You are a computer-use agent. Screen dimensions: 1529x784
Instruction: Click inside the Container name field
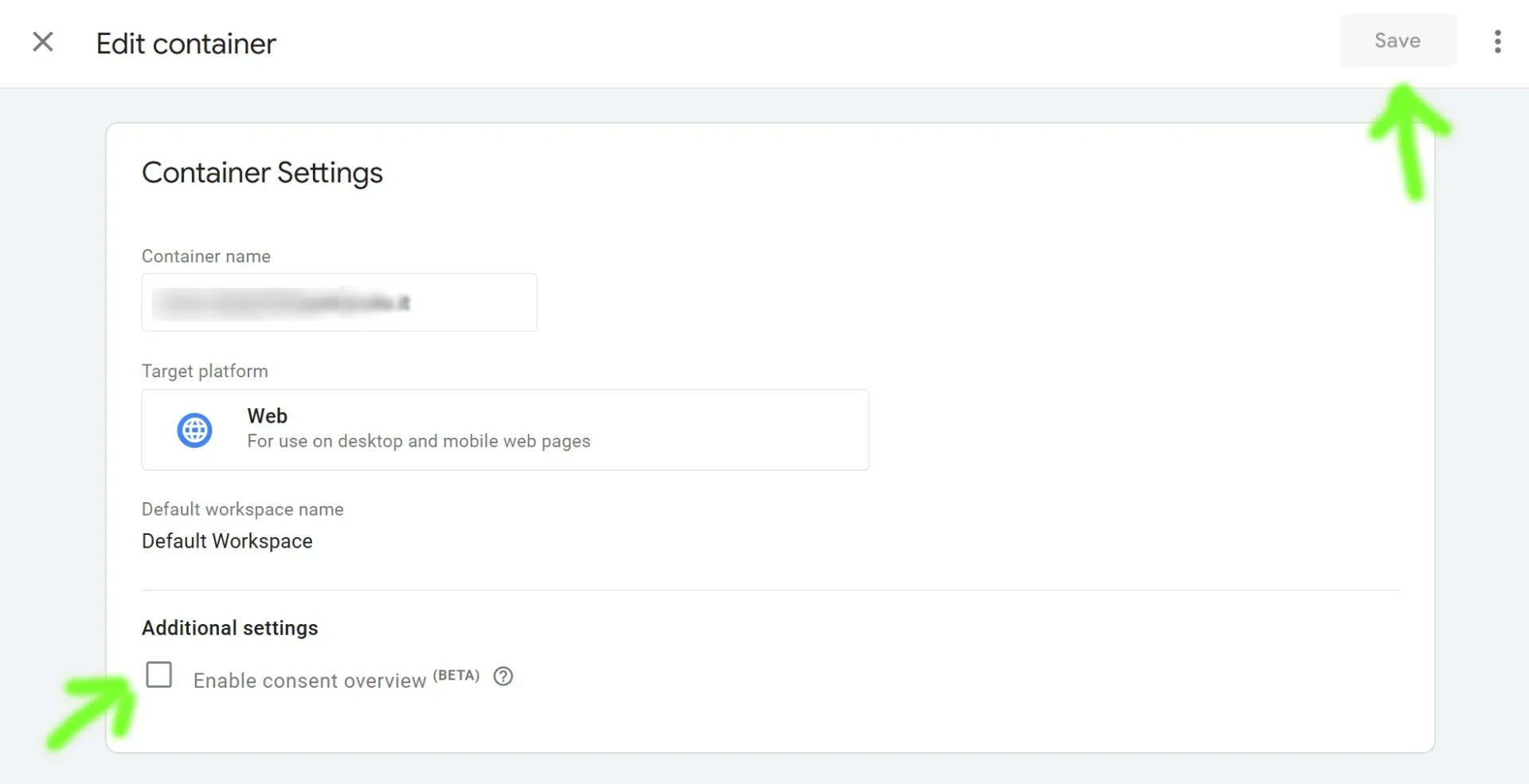[x=338, y=302]
